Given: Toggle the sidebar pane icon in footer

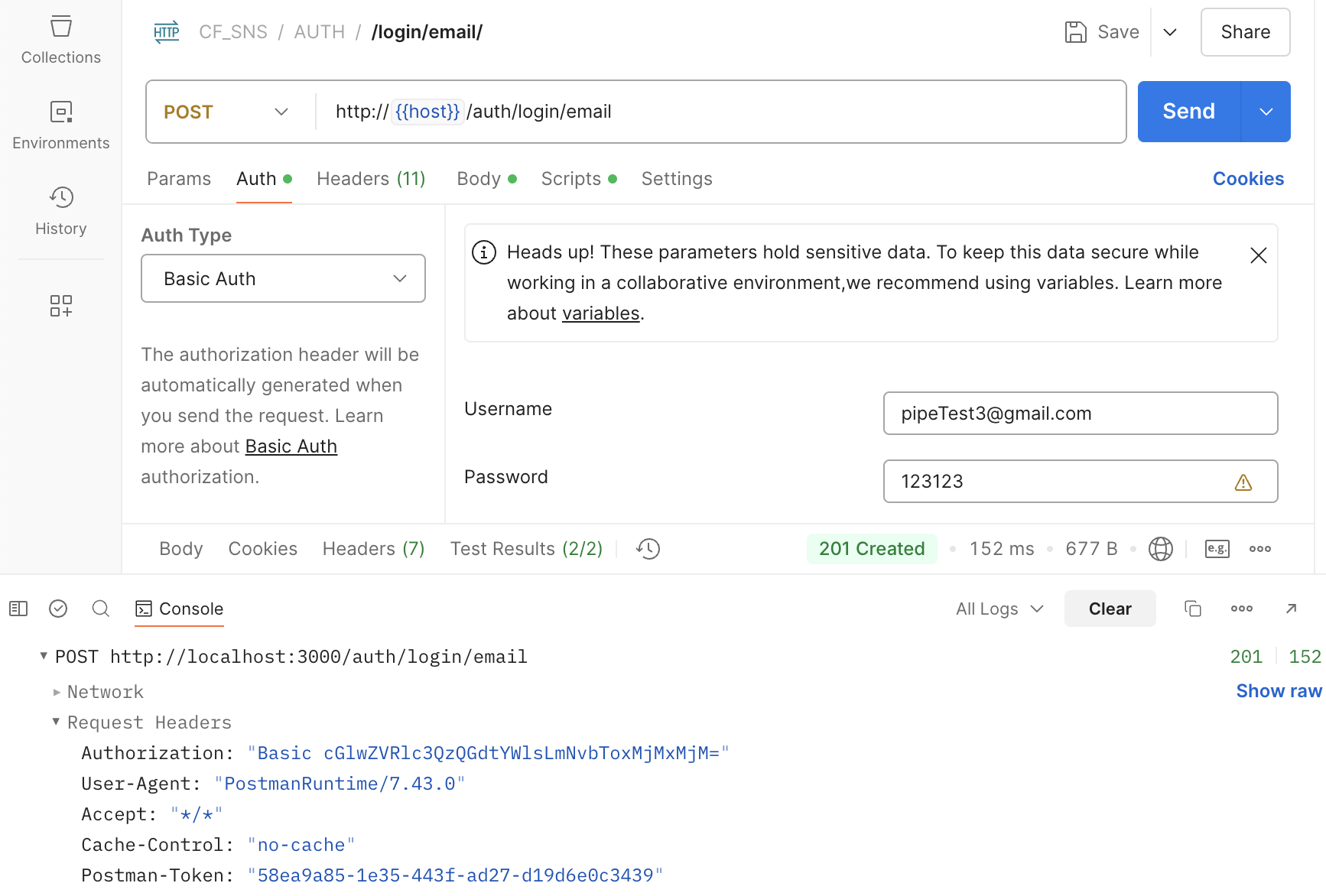Looking at the screenshot, I should [x=18, y=609].
